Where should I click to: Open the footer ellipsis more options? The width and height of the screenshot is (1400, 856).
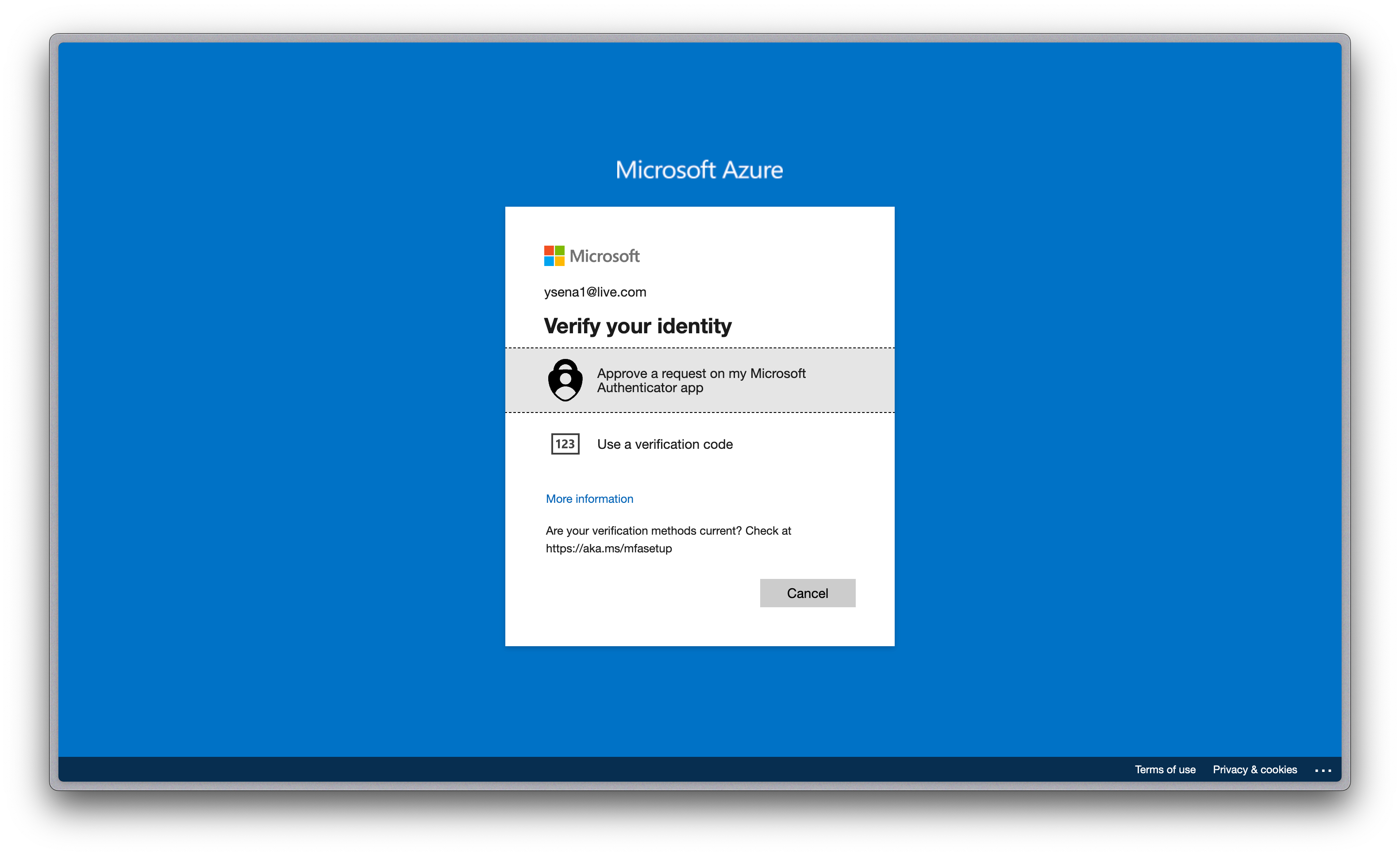pos(1323,770)
